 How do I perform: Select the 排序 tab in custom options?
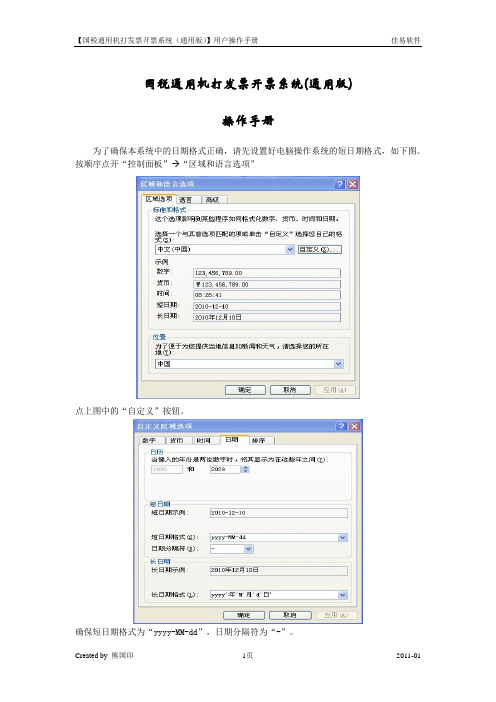[259, 441]
